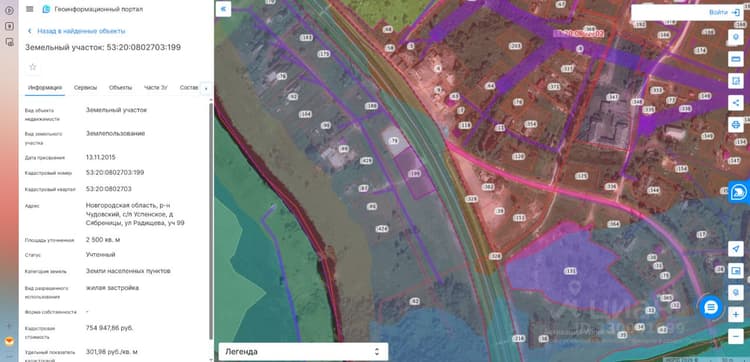Expand the tabs overflow arrow
Viewport: 750px width, 362px height.
(206, 88)
